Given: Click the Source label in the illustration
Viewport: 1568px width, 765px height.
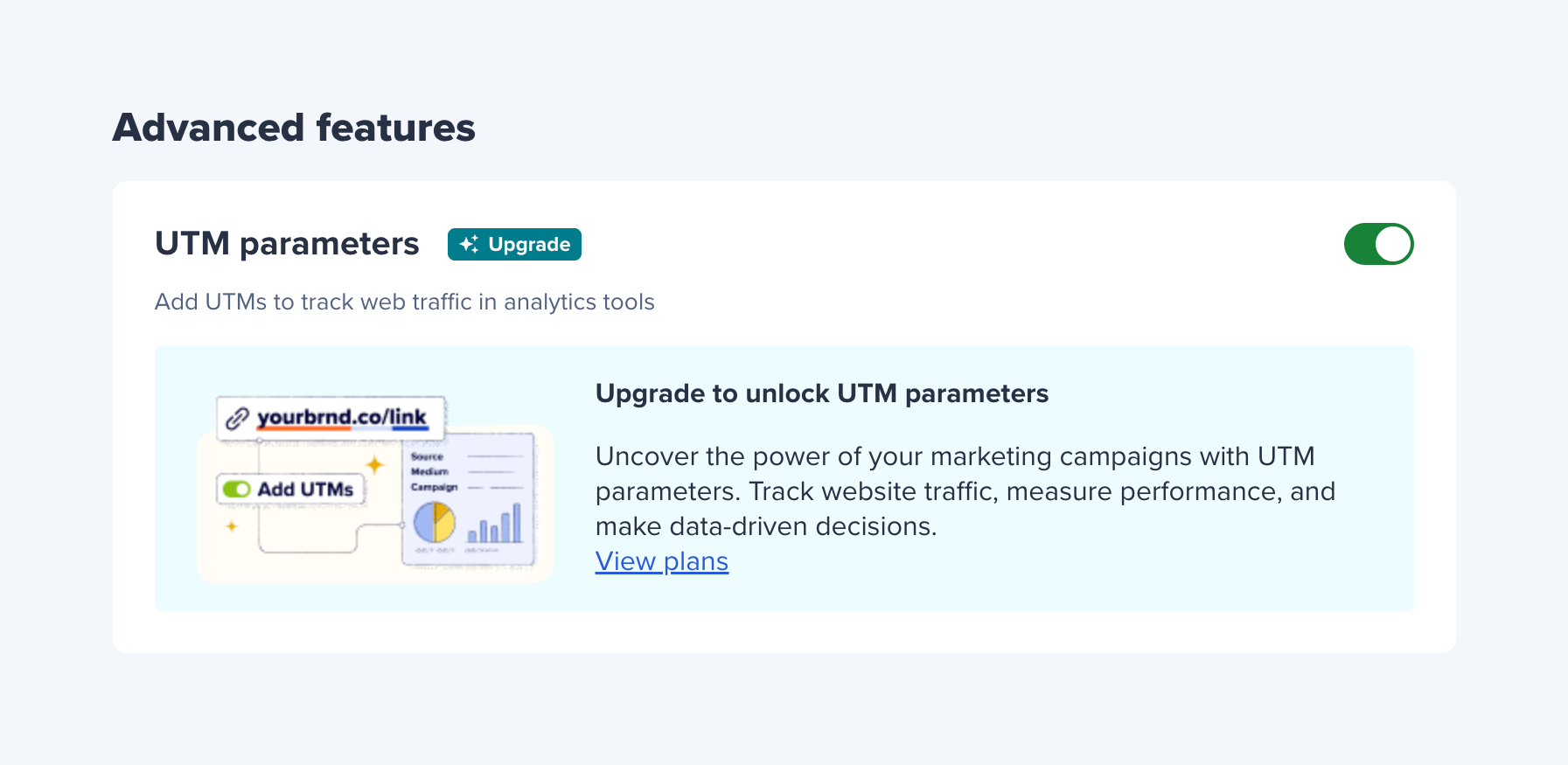Looking at the screenshot, I should (427, 456).
